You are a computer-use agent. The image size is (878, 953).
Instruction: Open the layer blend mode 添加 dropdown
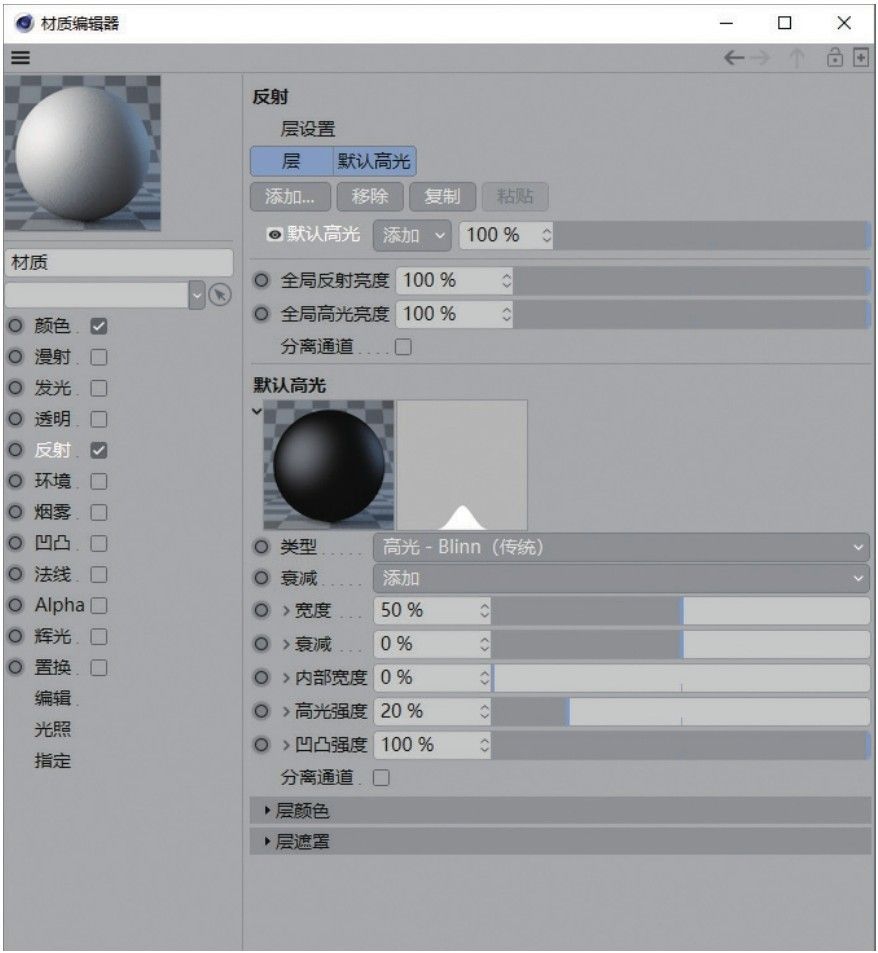click(x=412, y=235)
